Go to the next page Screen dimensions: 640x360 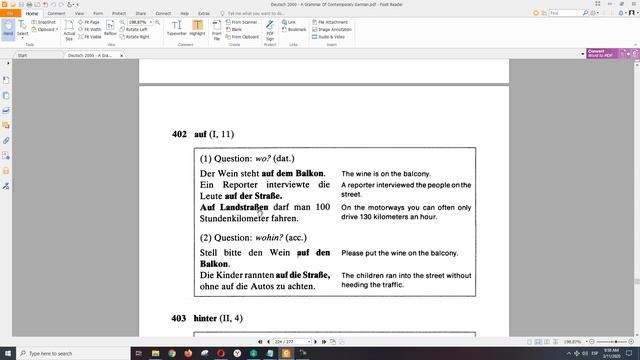click(316, 342)
